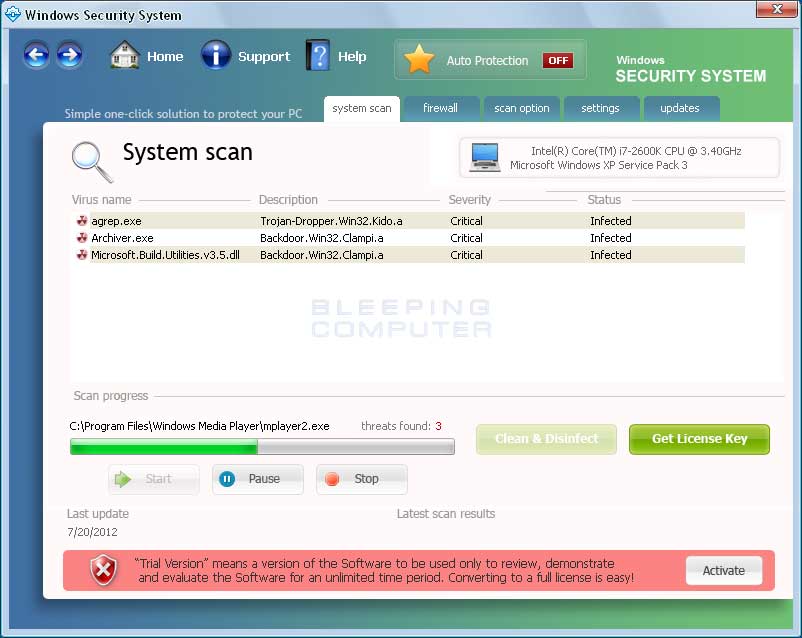This screenshot has width=802, height=638.
Task: Select the Archiver.exe row name
Action: click(x=122, y=238)
